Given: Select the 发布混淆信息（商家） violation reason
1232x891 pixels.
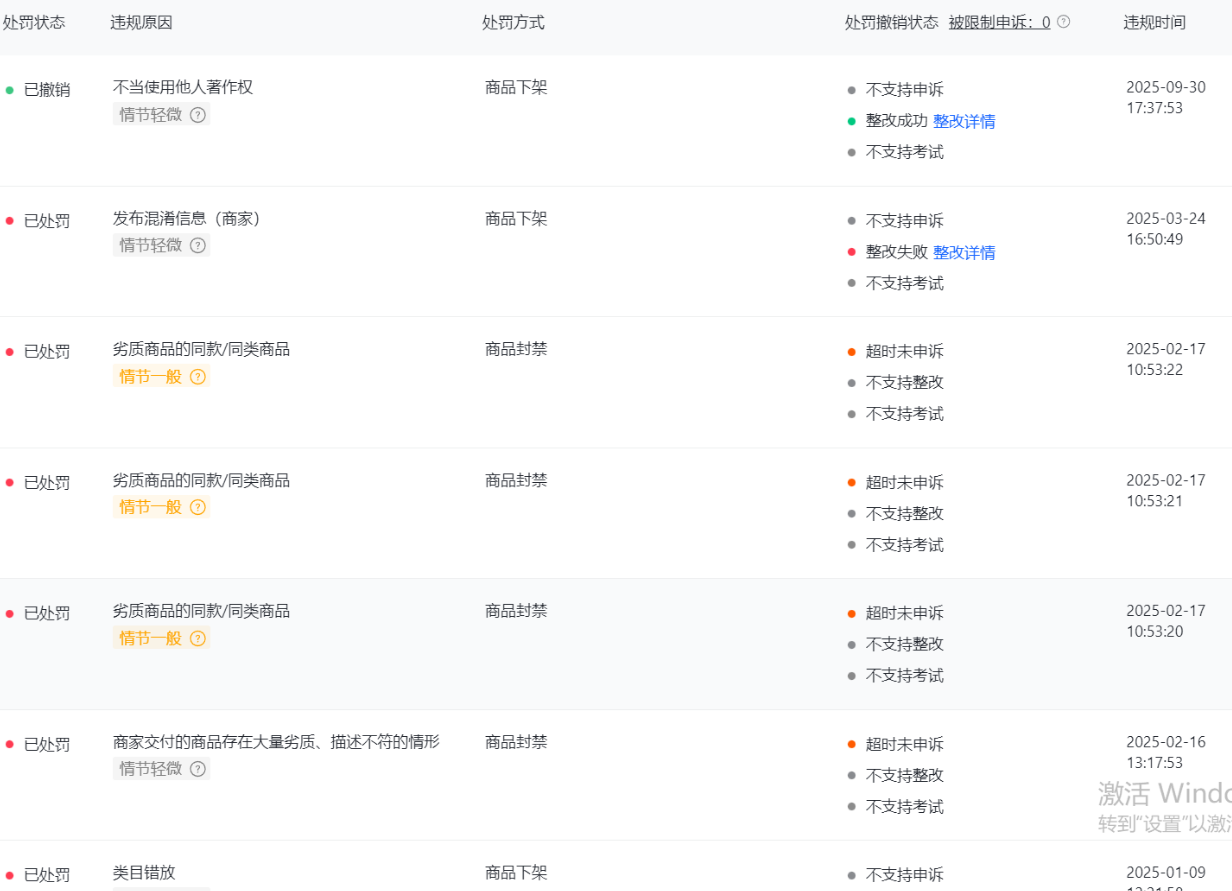Looking at the screenshot, I should (x=187, y=218).
